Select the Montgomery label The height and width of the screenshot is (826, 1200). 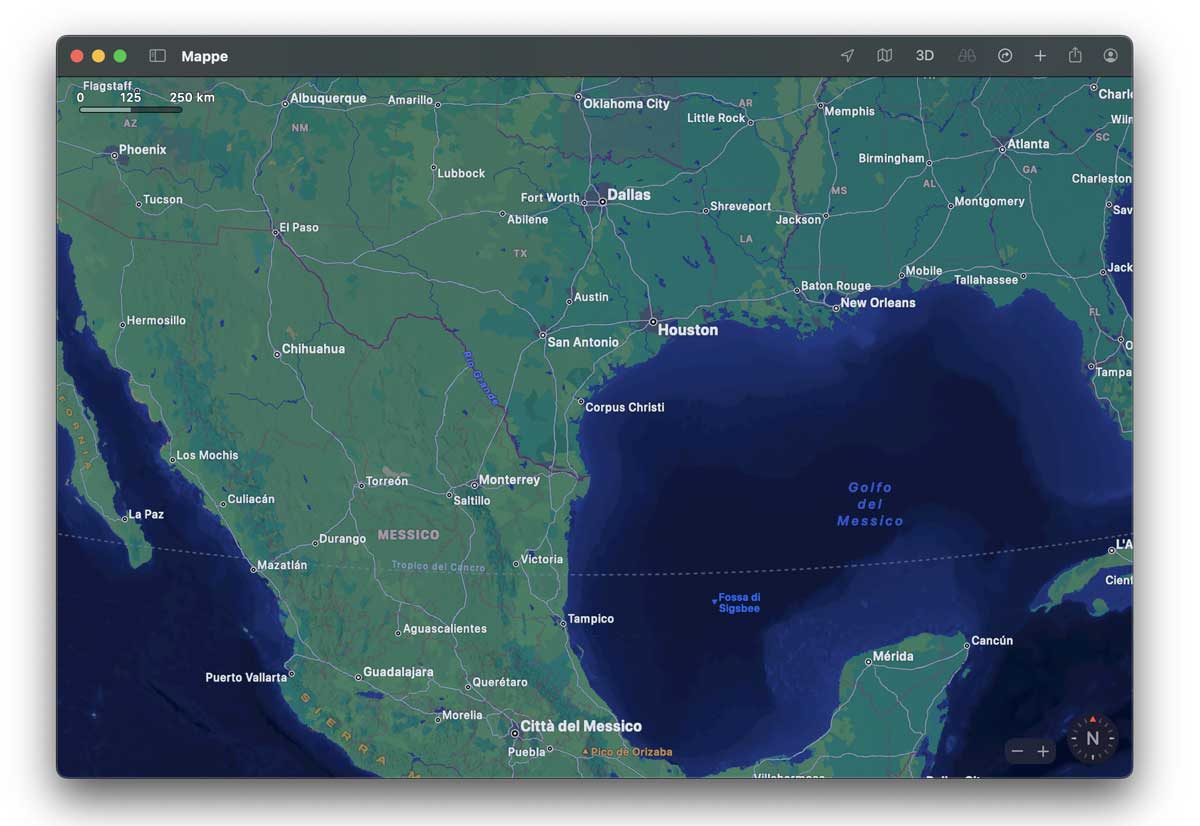(989, 202)
